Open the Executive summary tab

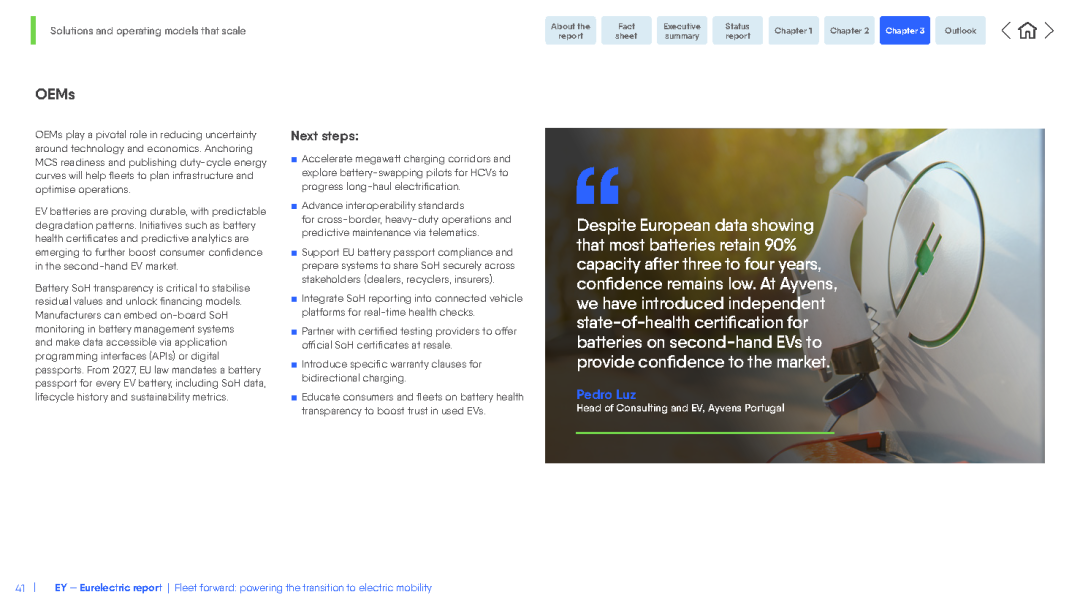pos(682,31)
